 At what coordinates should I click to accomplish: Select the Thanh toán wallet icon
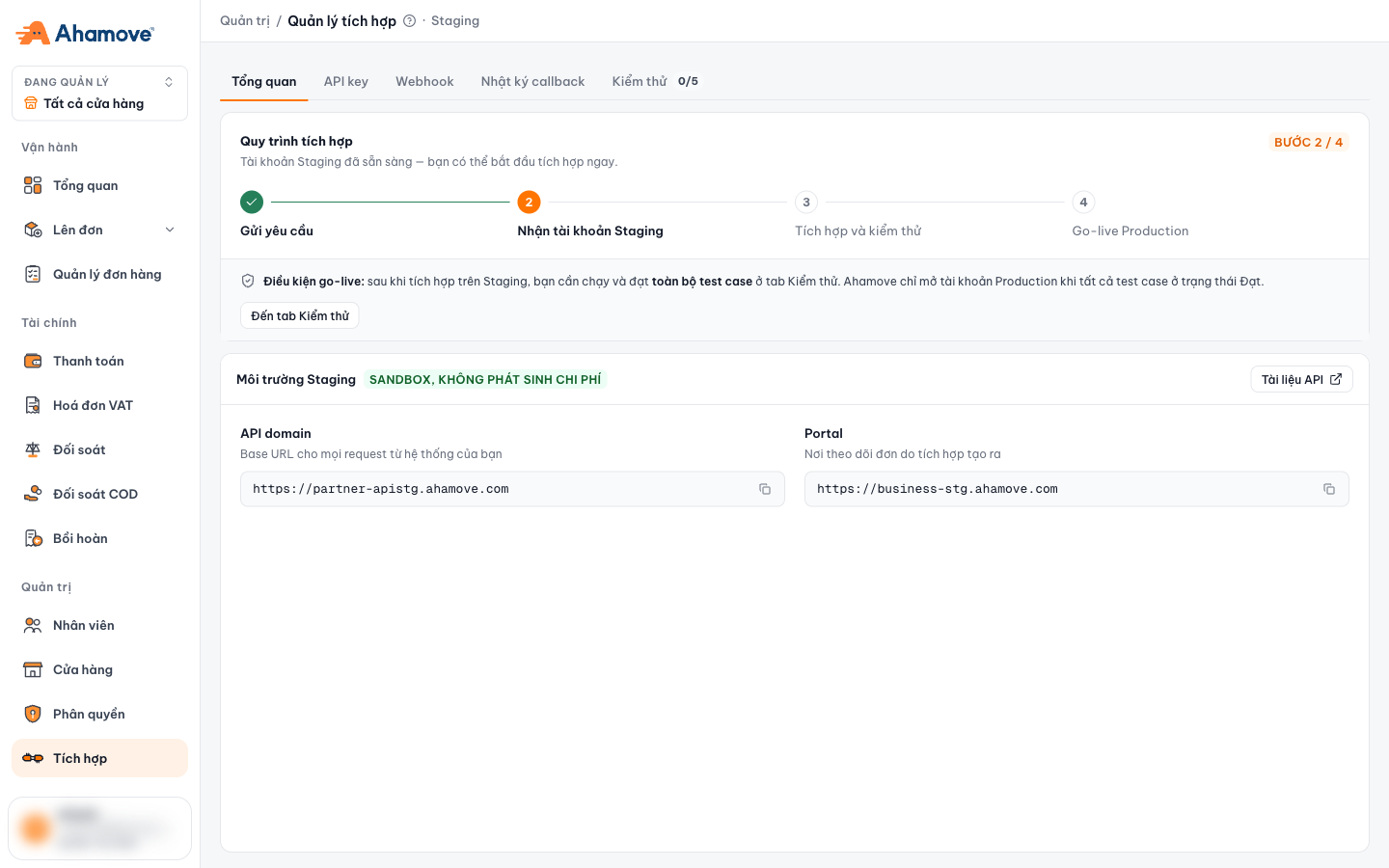click(33, 361)
